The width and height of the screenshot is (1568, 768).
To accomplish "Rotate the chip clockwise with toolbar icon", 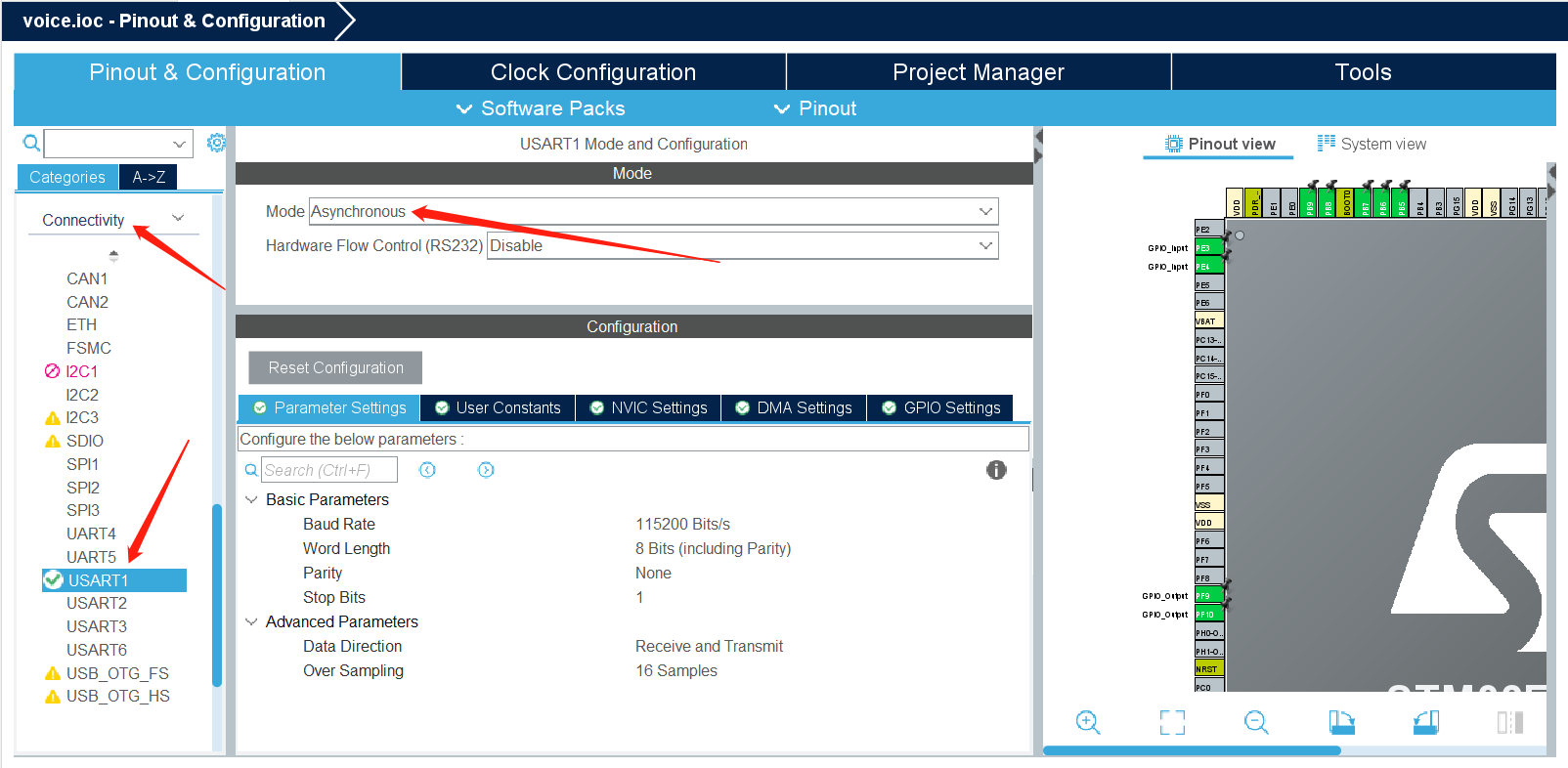I will pos(1341,722).
